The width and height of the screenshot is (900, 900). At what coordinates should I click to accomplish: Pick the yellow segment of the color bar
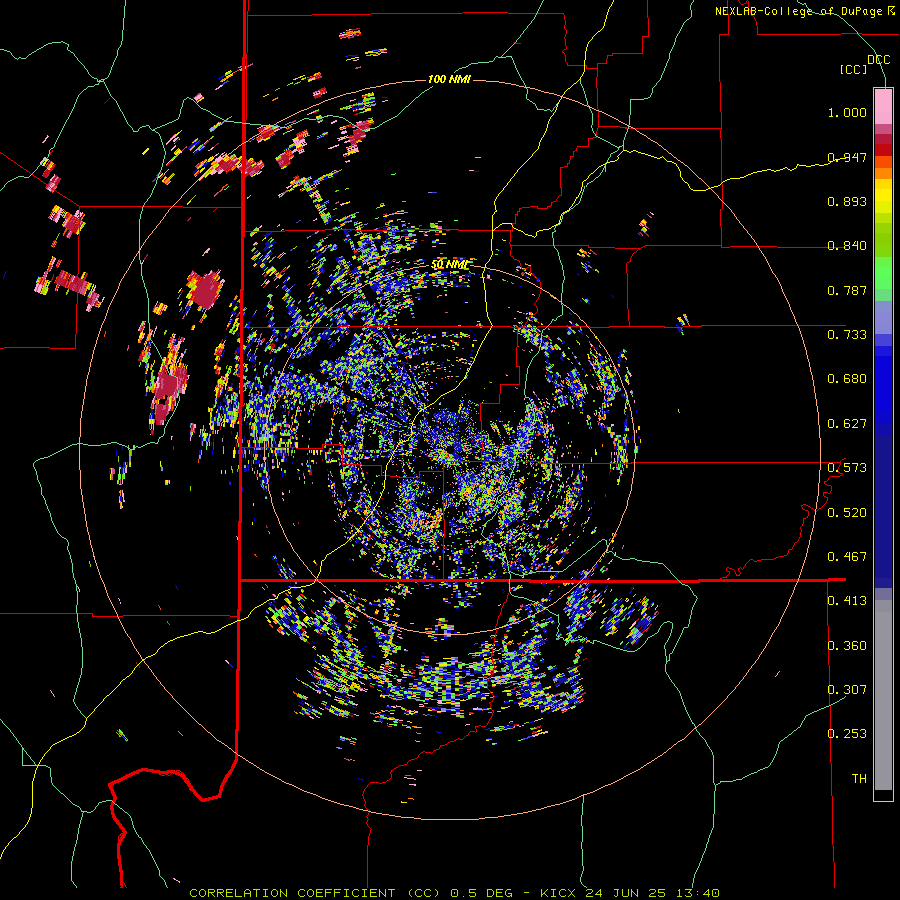(x=883, y=196)
